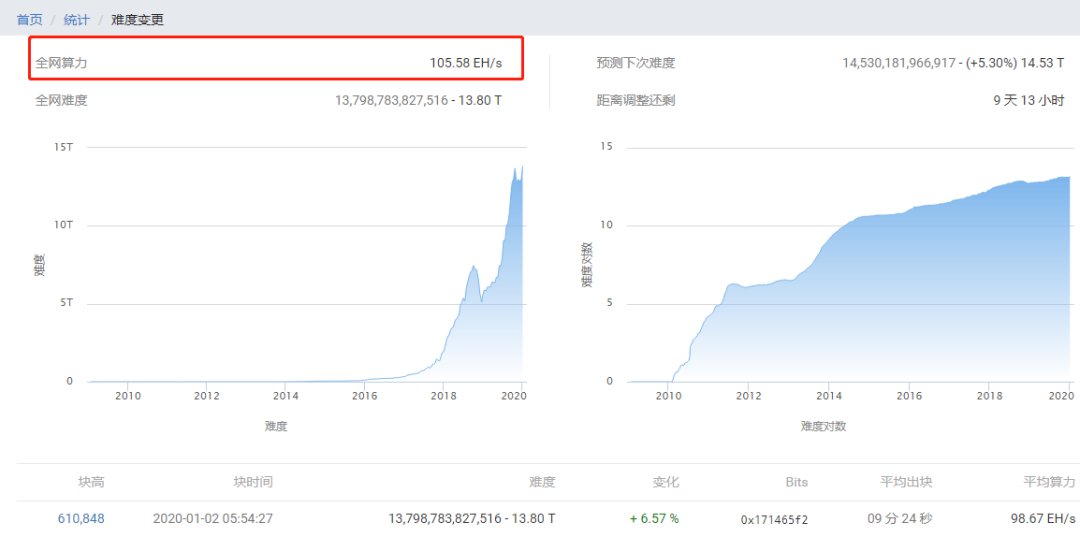
Task: Click the 块时间 column header
Action: coord(253,482)
